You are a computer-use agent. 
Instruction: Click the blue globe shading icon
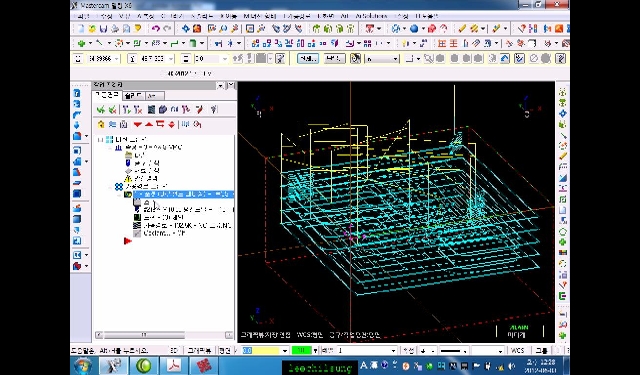click(414, 29)
